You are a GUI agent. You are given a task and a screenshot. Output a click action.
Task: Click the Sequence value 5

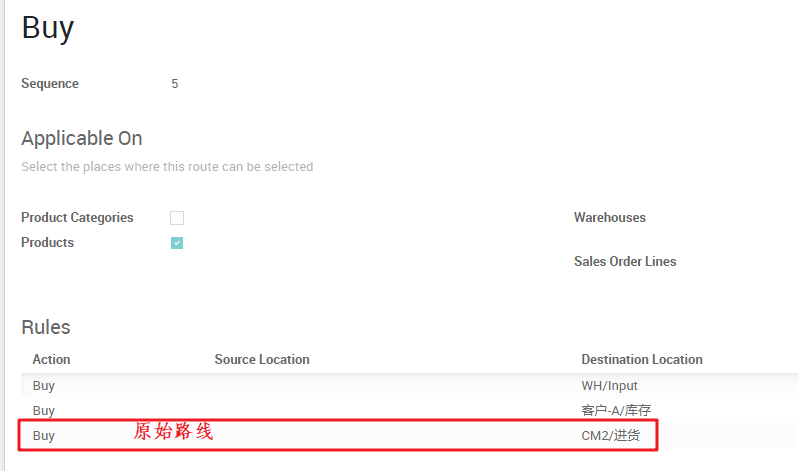click(175, 84)
